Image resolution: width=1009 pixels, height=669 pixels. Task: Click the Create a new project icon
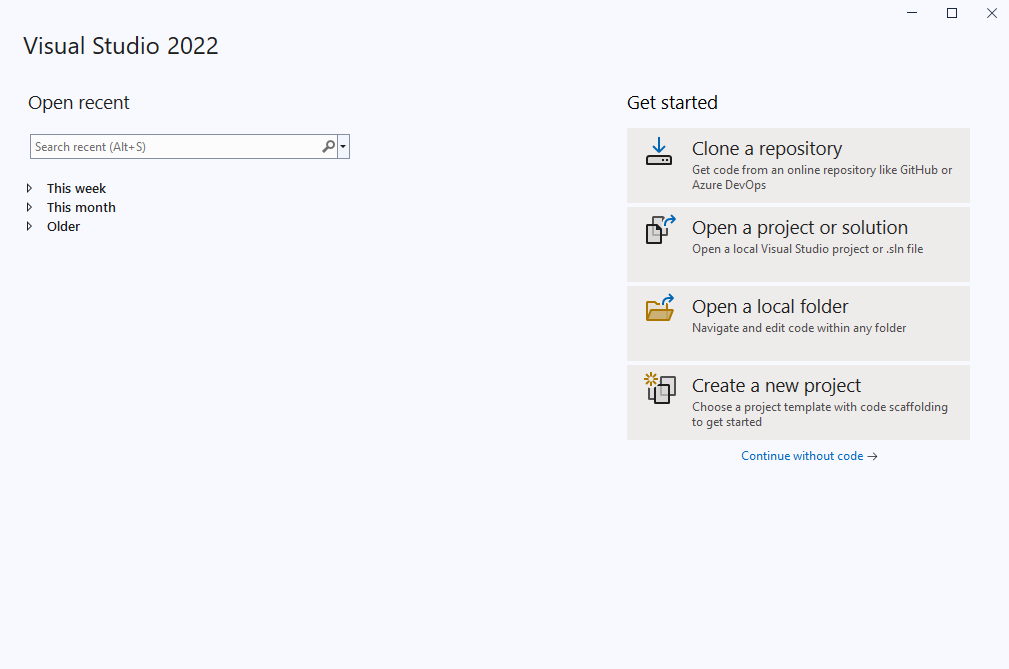click(x=659, y=387)
